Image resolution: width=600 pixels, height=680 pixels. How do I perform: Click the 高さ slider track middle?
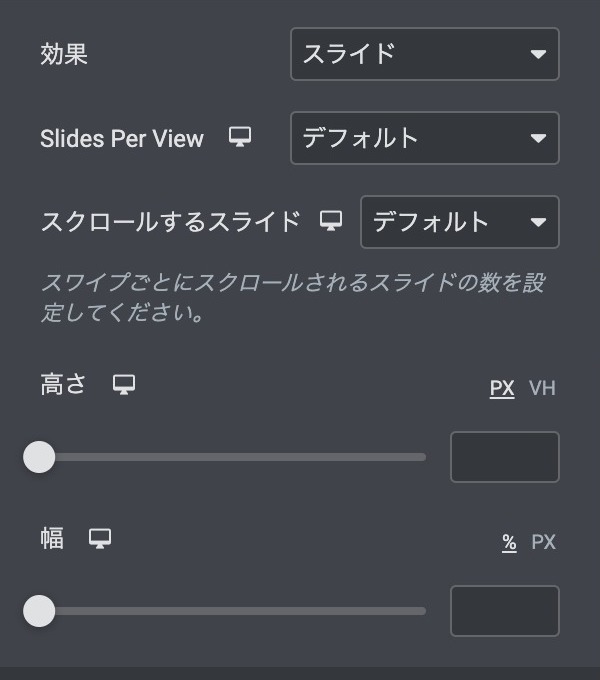(x=232, y=457)
